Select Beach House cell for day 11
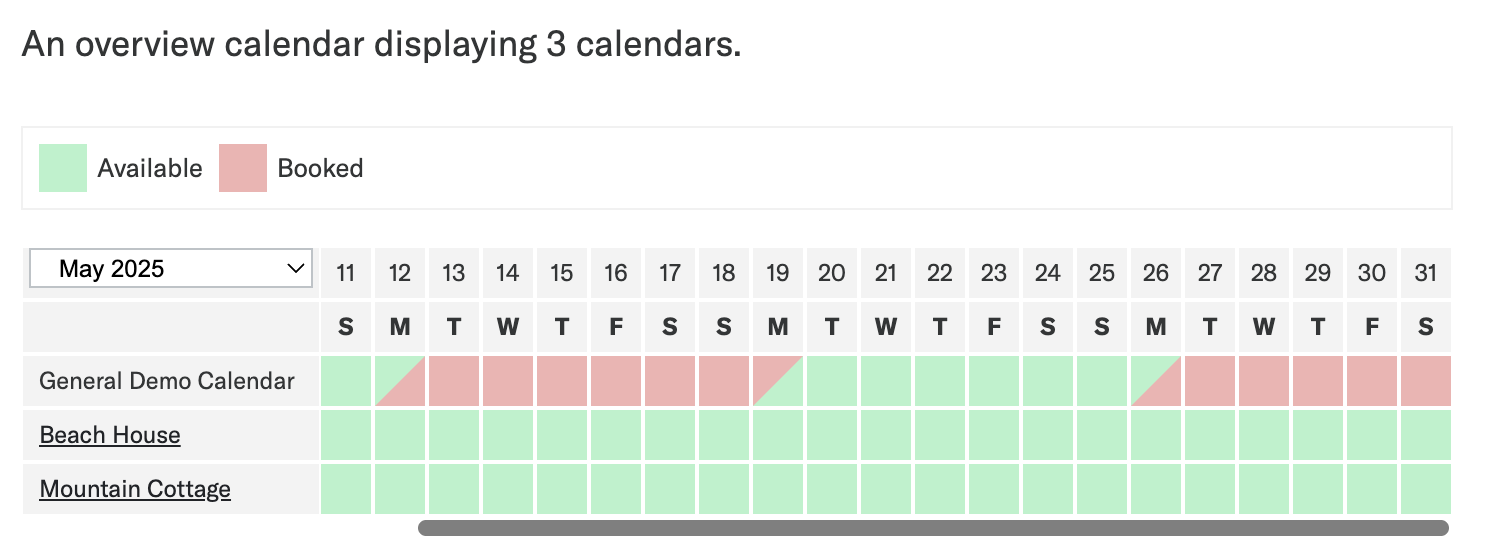This screenshot has height=558, width=1502. [x=346, y=435]
